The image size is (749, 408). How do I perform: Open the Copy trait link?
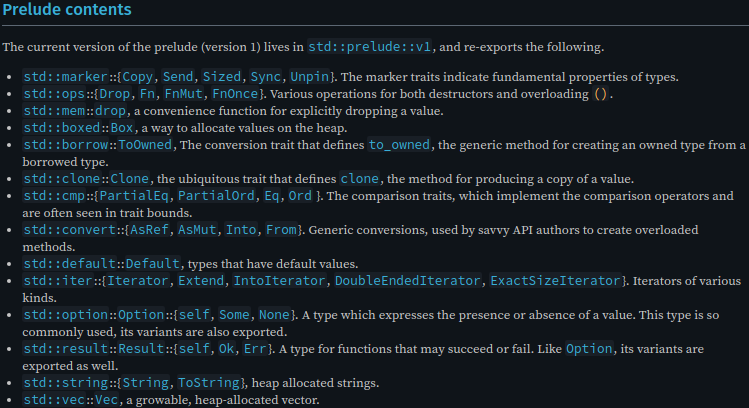pos(138,76)
